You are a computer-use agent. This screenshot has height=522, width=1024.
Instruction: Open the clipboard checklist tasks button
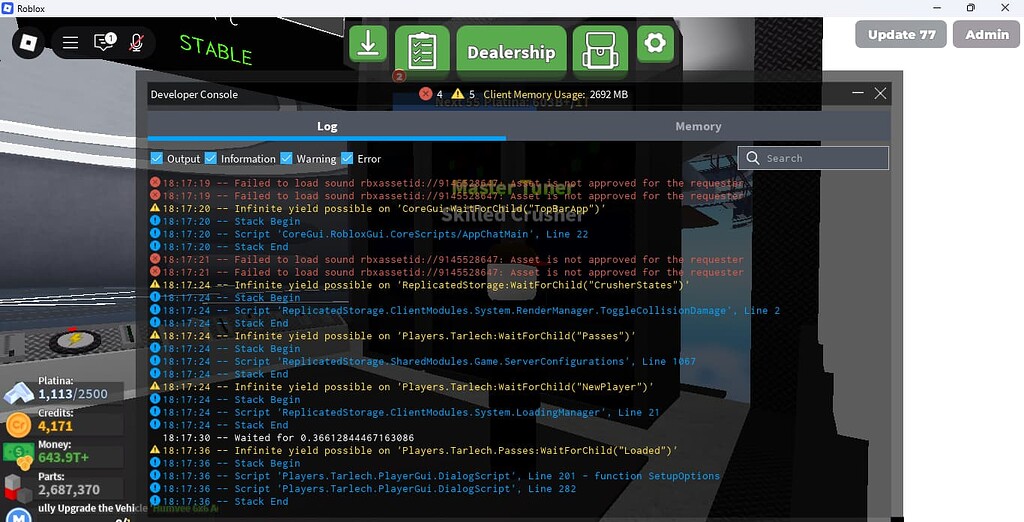[x=422, y=52]
